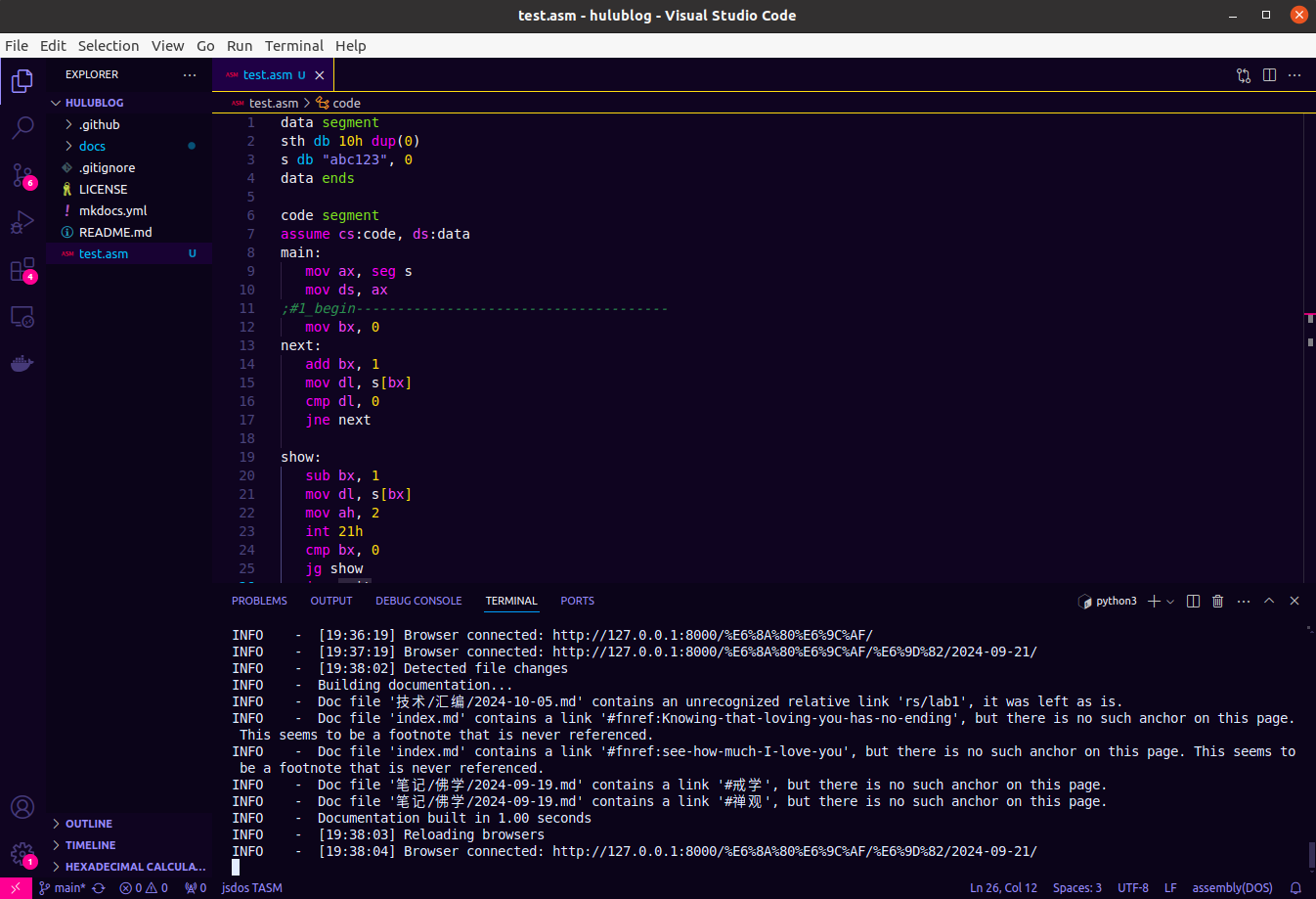Expand the TIMELINE section

coord(129,845)
